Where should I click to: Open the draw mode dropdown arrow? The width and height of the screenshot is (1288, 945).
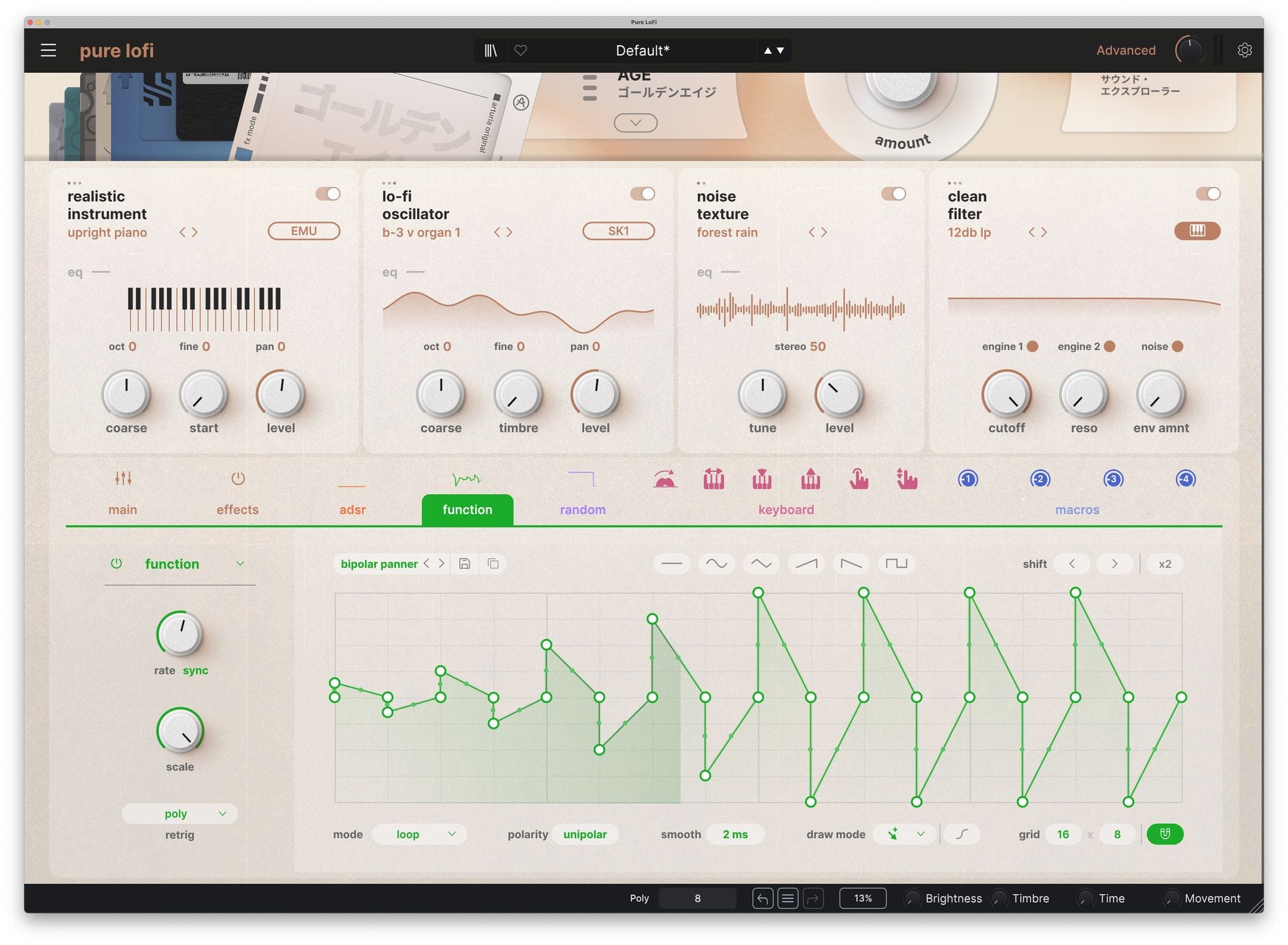[920, 834]
